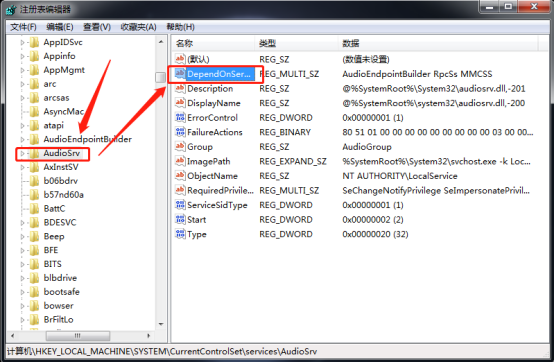Click the tree horizontal scrollbar thumb

78,335
